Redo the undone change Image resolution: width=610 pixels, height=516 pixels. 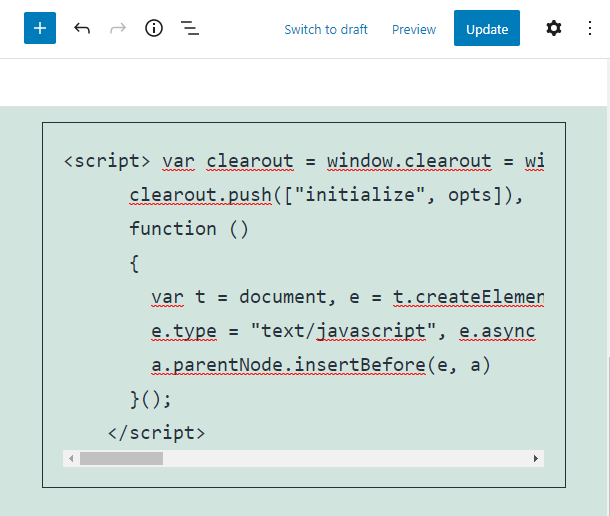(x=118, y=28)
